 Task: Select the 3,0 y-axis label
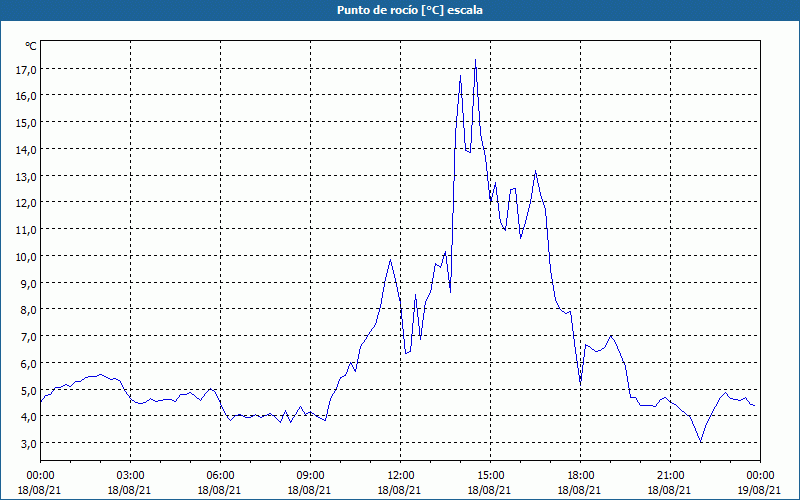click(29, 443)
